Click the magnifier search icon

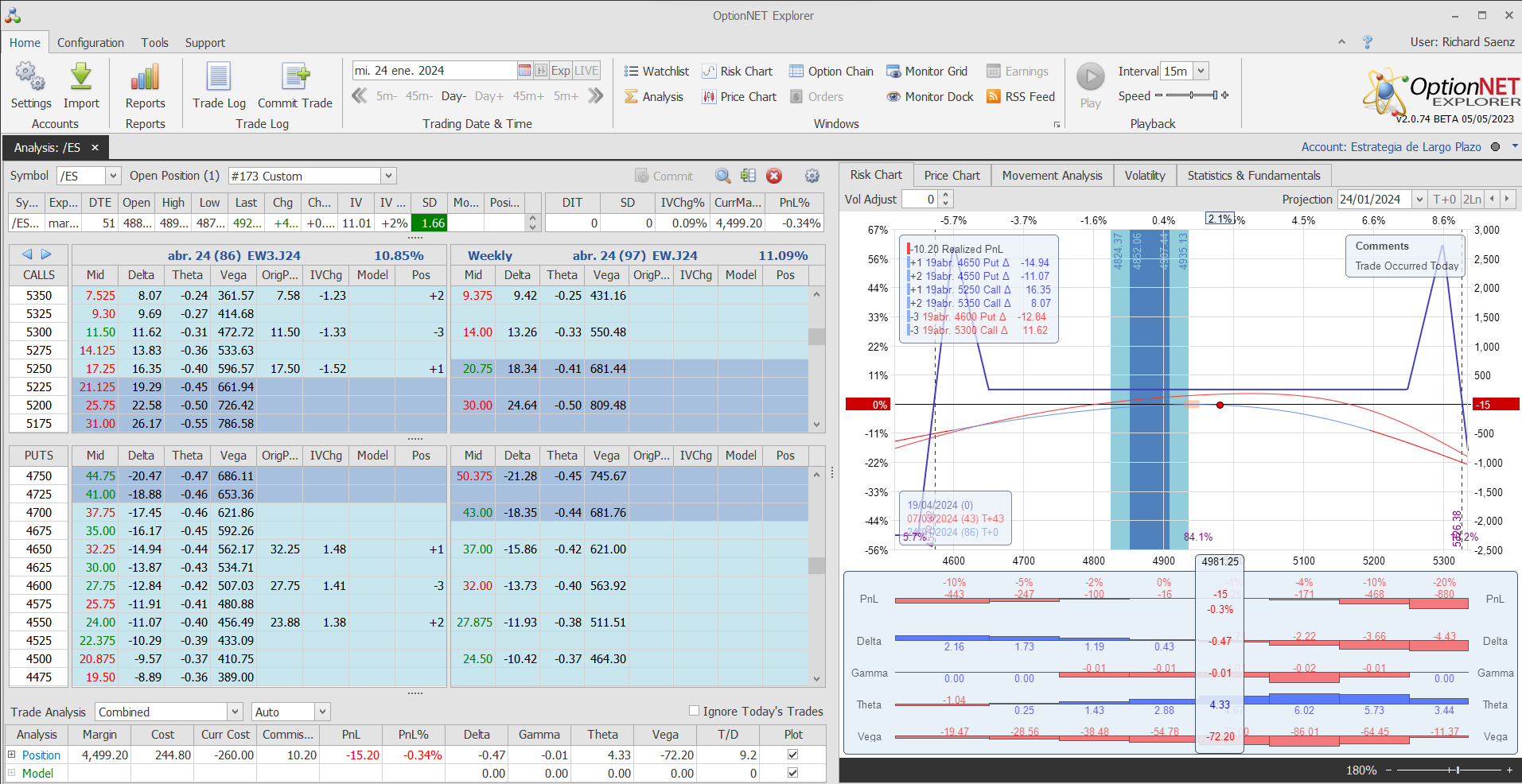722,176
